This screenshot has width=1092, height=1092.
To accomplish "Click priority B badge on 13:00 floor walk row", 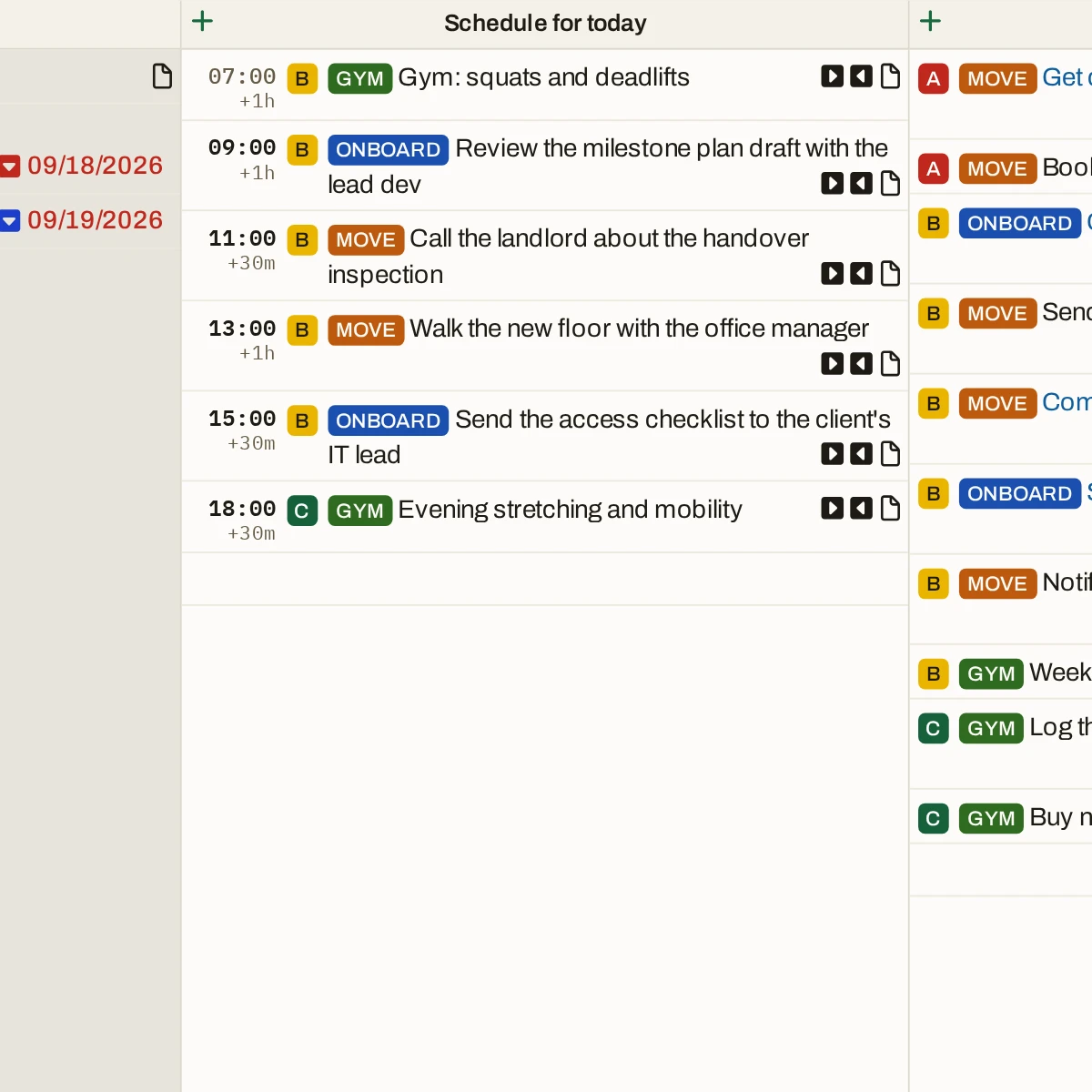I will (302, 329).
